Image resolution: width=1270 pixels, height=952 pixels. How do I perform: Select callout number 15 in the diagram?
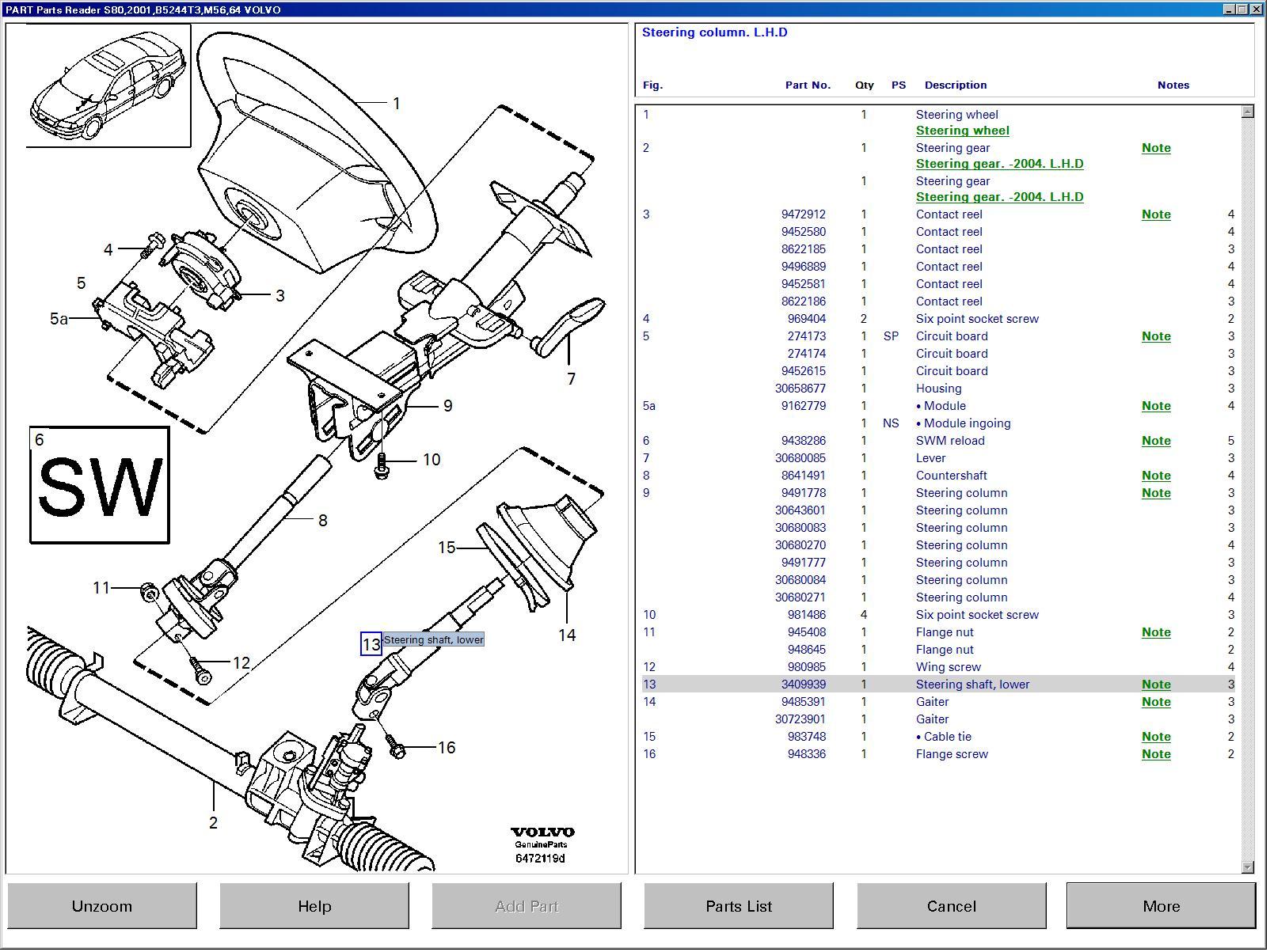[x=447, y=548]
